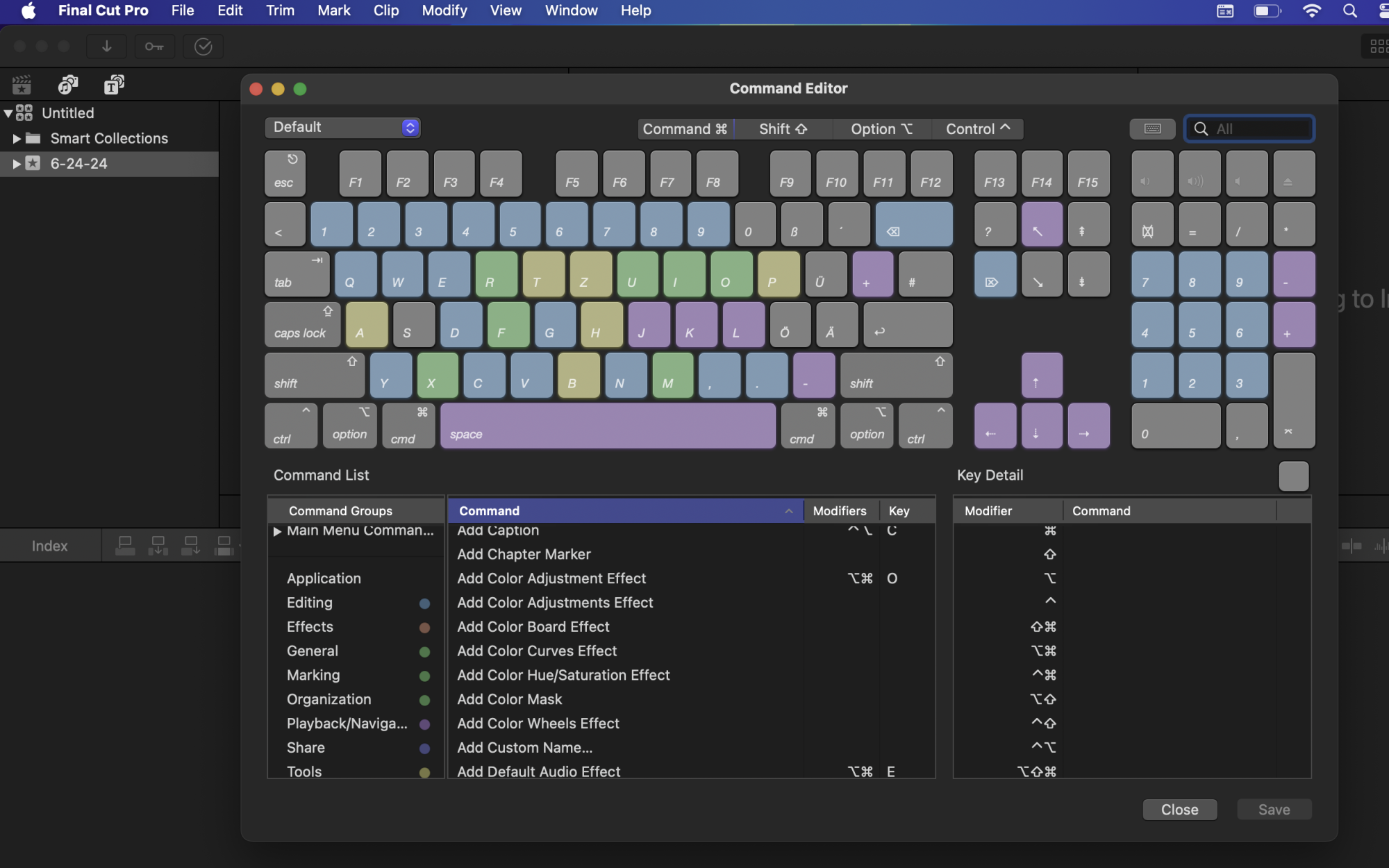Enable the Control modifier button
Image resolution: width=1389 pixels, height=868 pixels.
977,128
